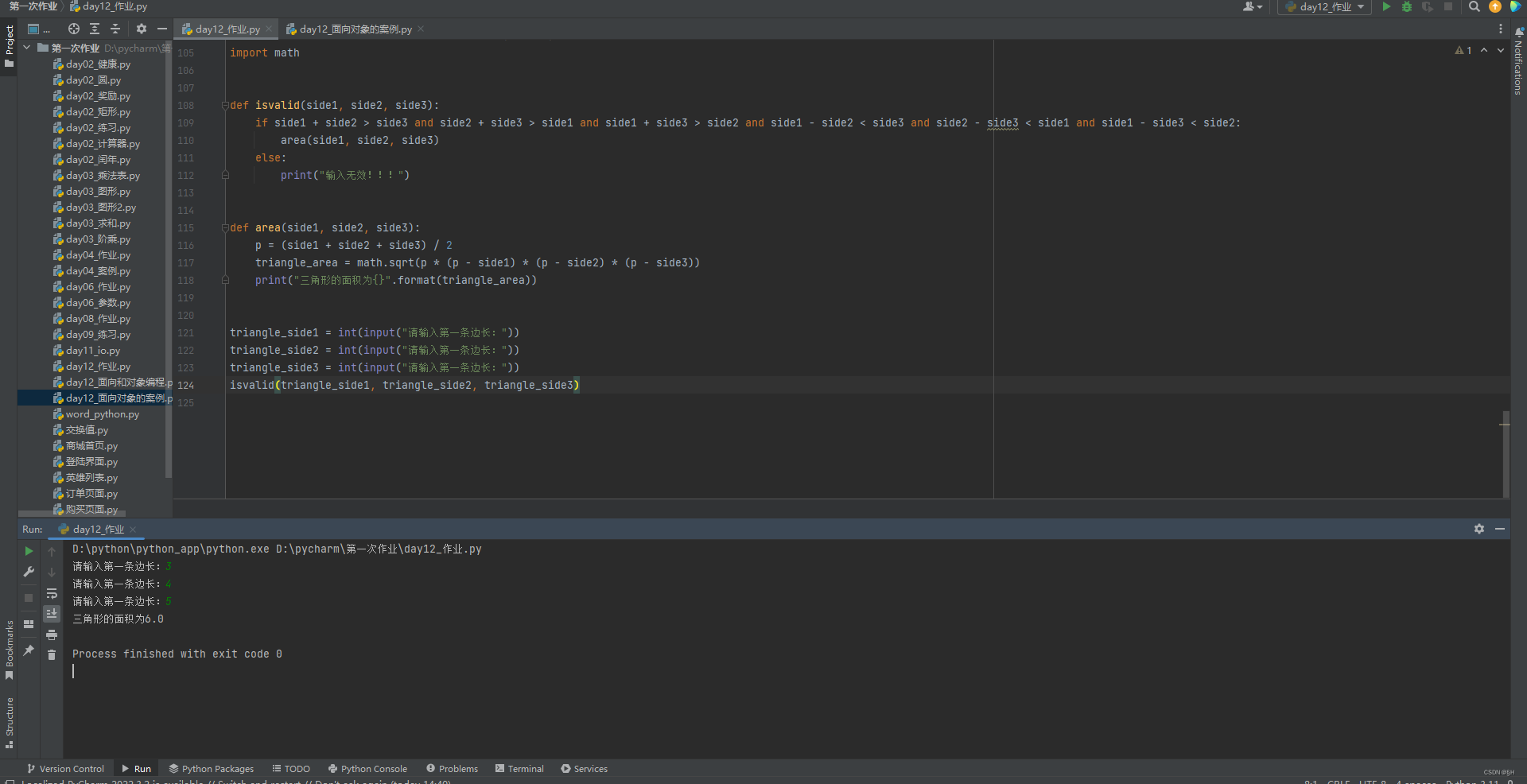Click the Stop button in top toolbar
The image size is (1527, 784).
(1448, 6)
